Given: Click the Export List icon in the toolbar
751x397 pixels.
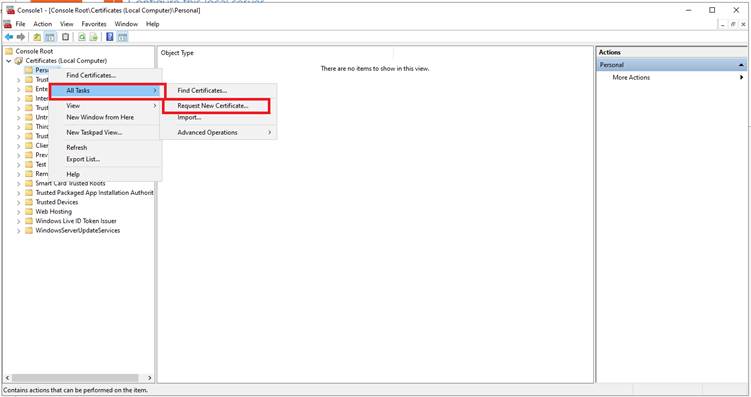Looking at the screenshot, I should pyautogui.click(x=93, y=37).
